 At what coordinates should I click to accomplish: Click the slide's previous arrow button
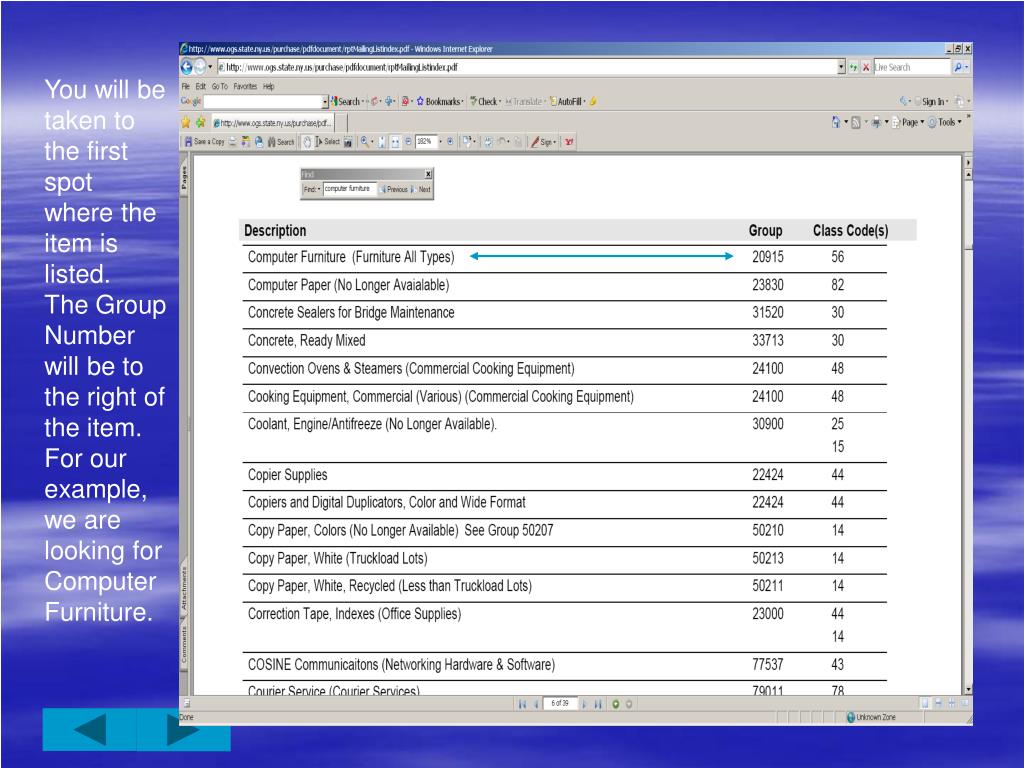click(x=89, y=729)
